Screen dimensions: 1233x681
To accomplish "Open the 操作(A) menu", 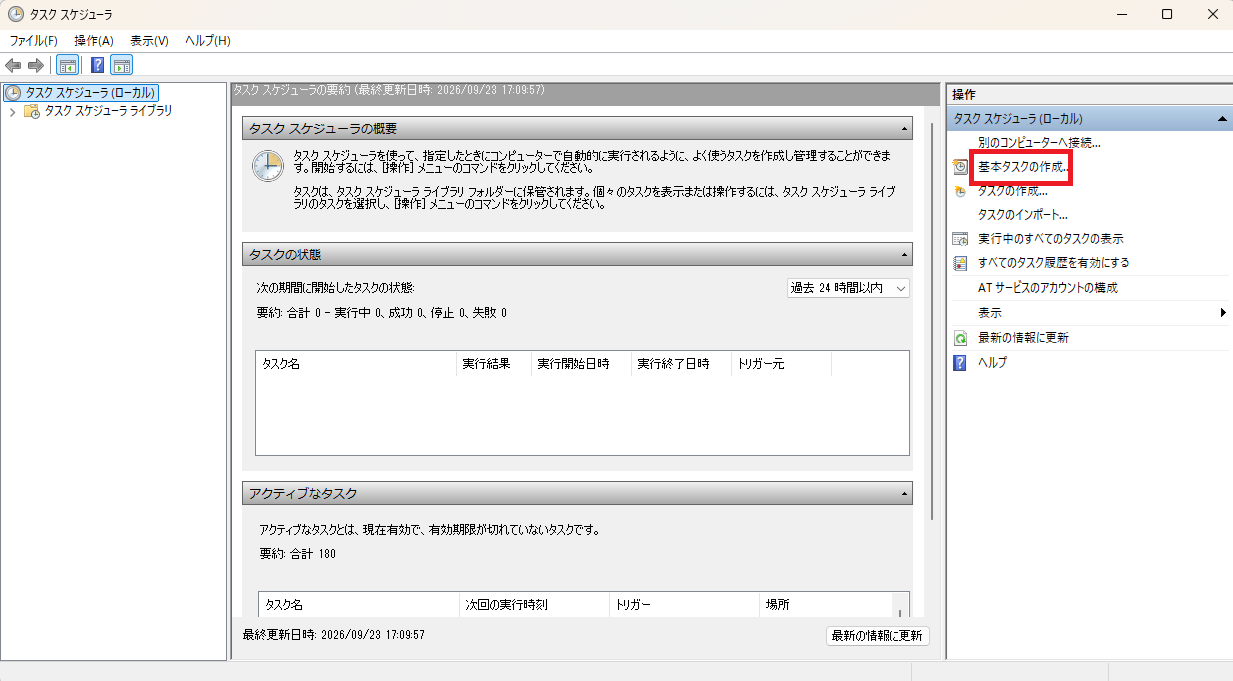I will coord(94,40).
